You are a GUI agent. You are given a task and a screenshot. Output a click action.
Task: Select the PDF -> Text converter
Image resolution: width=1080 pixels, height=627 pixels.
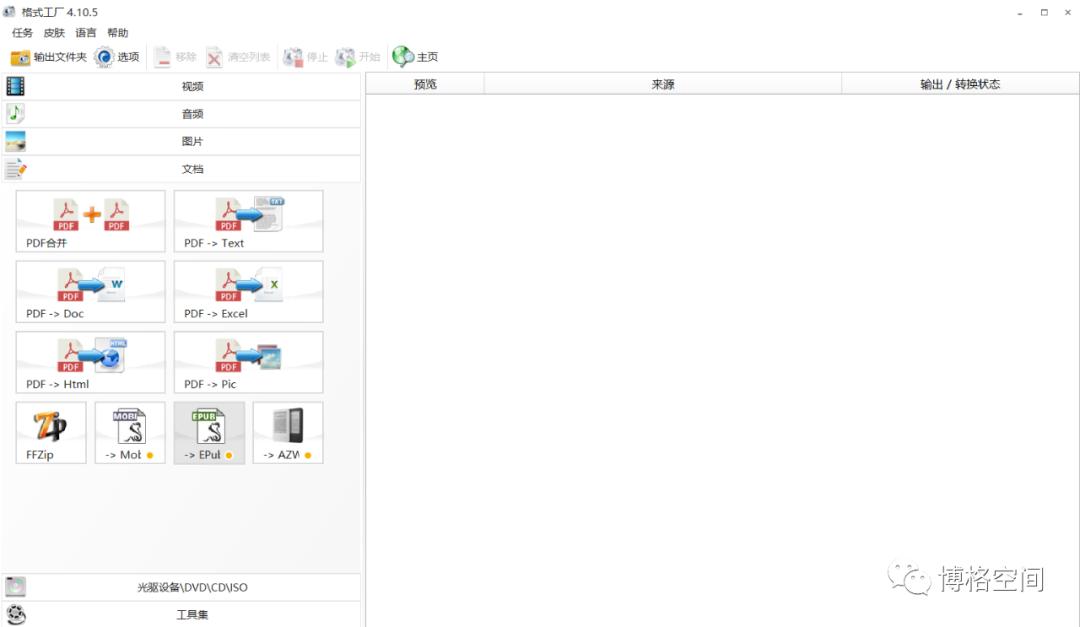click(x=249, y=221)
